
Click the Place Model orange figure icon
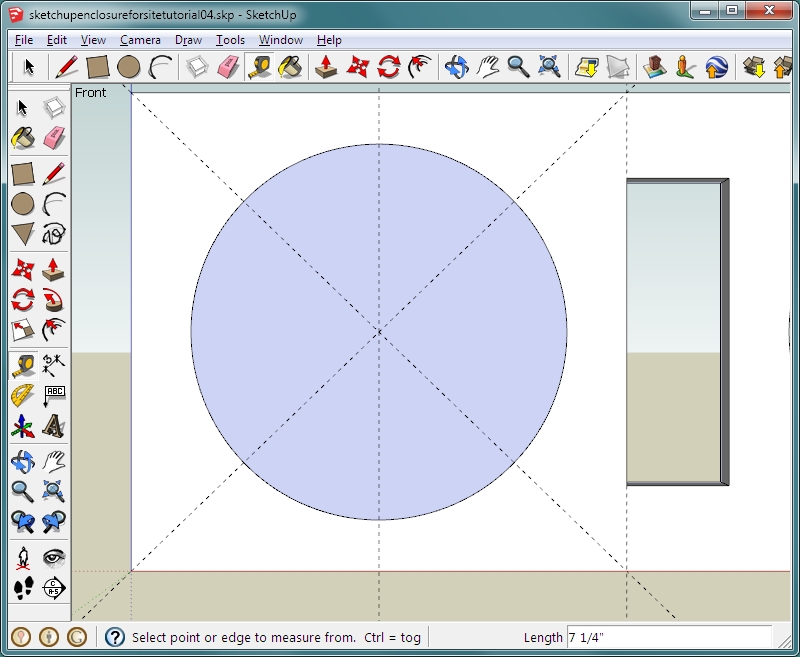tap(685, 67)
